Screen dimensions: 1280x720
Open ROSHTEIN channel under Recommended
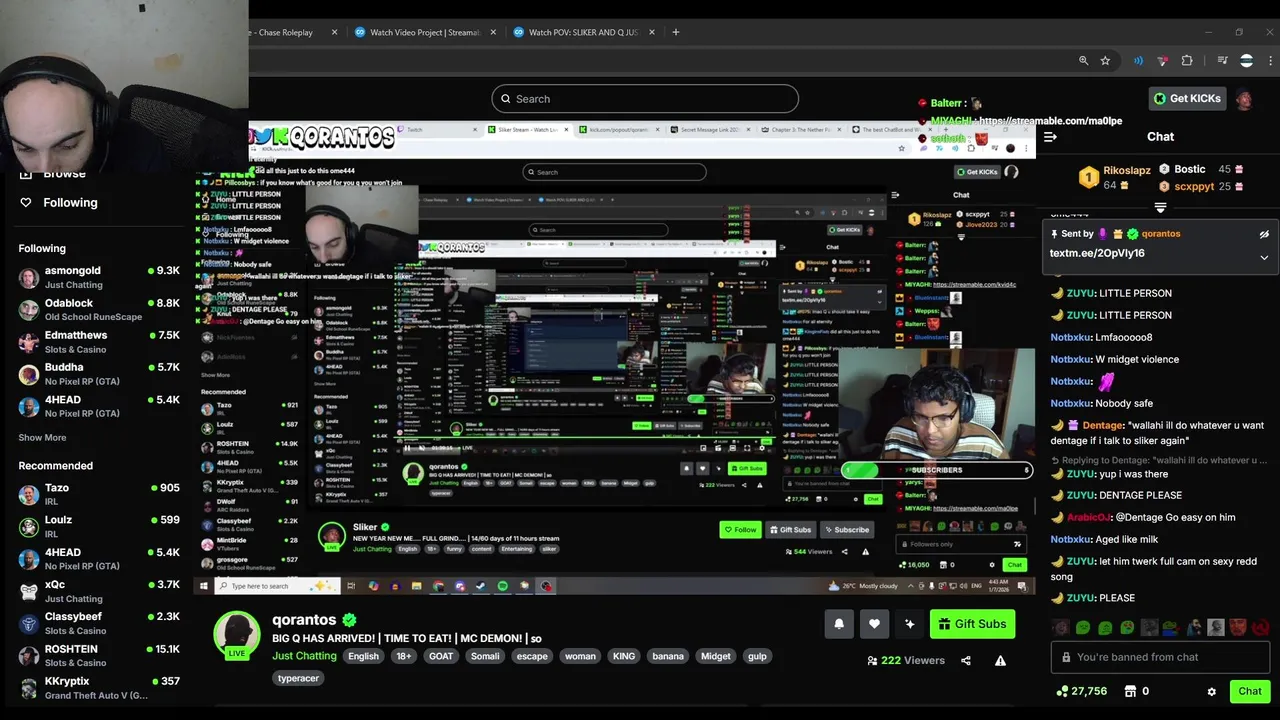[98, 655]
